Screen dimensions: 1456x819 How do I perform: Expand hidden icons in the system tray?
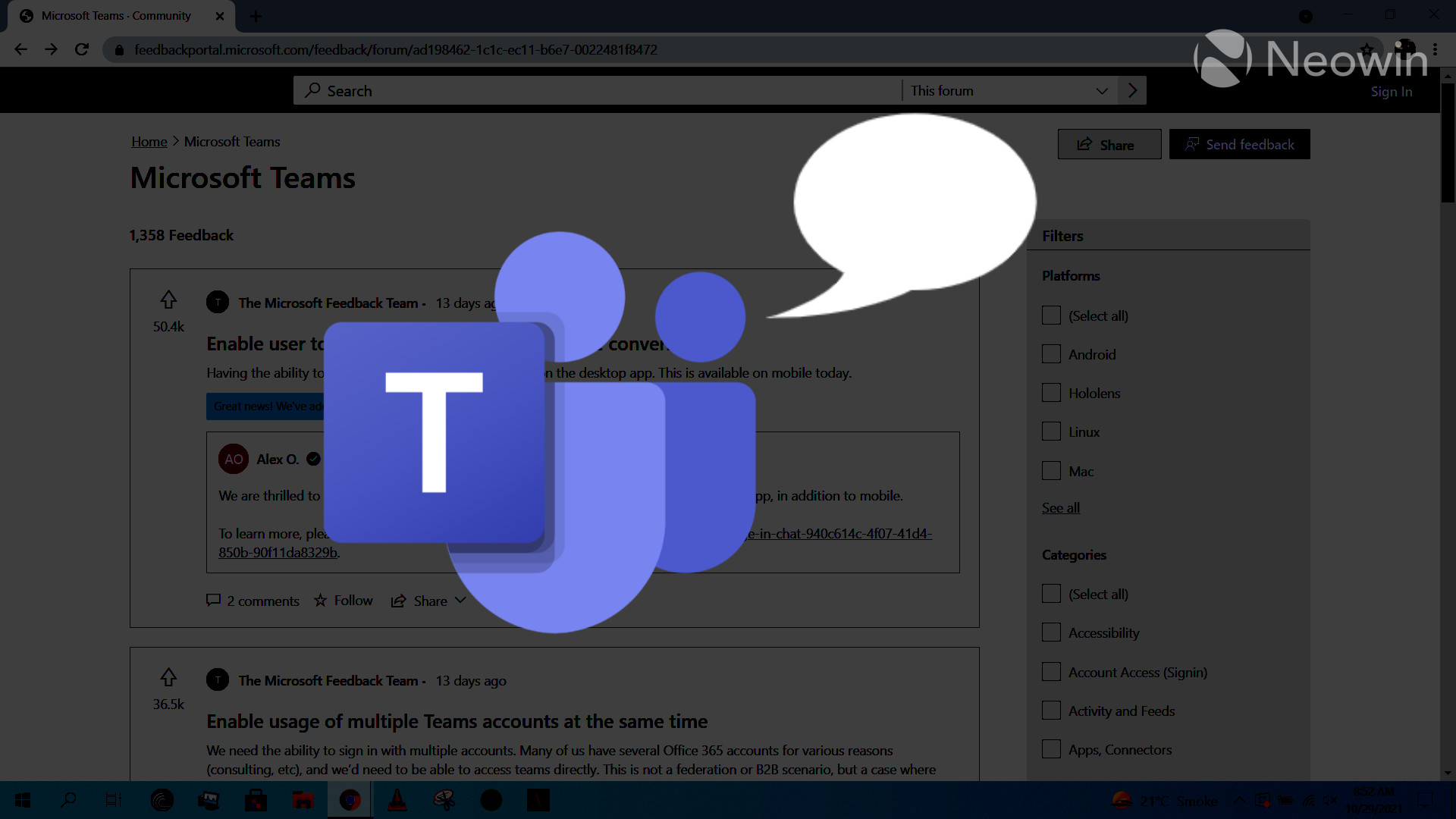tap(1239, 800)
